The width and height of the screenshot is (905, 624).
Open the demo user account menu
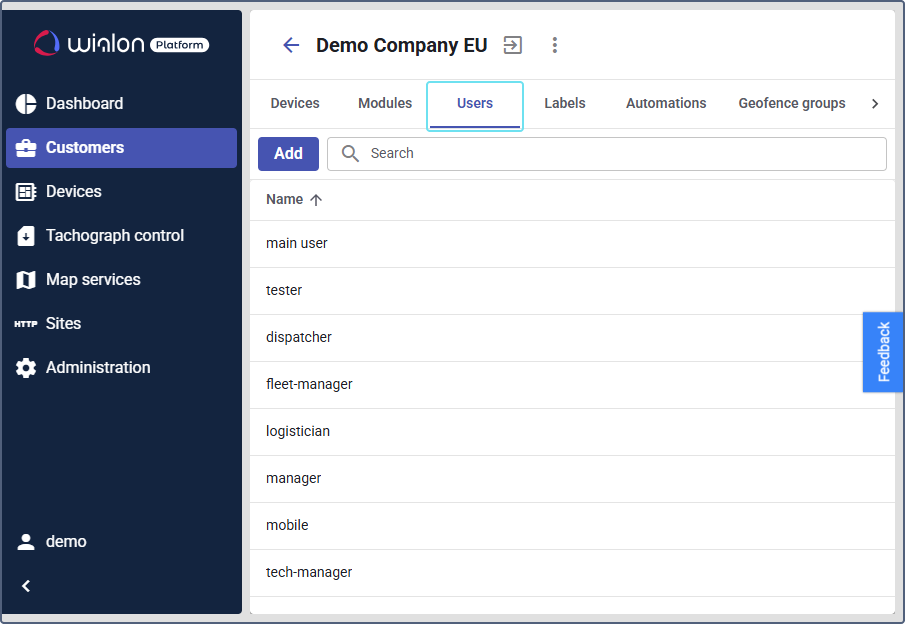(x=66, y=541)
